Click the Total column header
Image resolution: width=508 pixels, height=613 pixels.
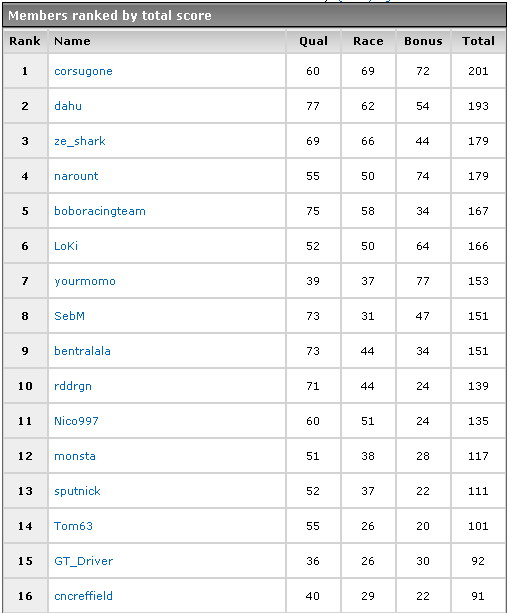478,41
